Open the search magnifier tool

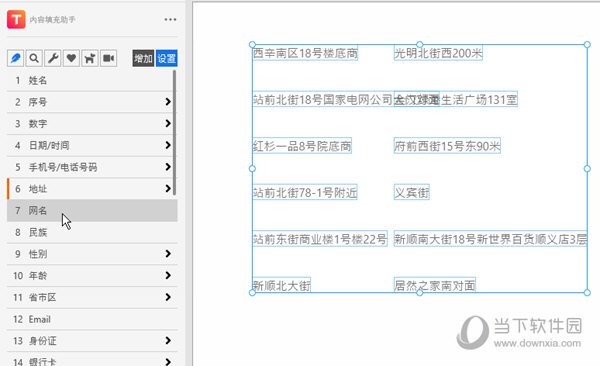point(34,58)
